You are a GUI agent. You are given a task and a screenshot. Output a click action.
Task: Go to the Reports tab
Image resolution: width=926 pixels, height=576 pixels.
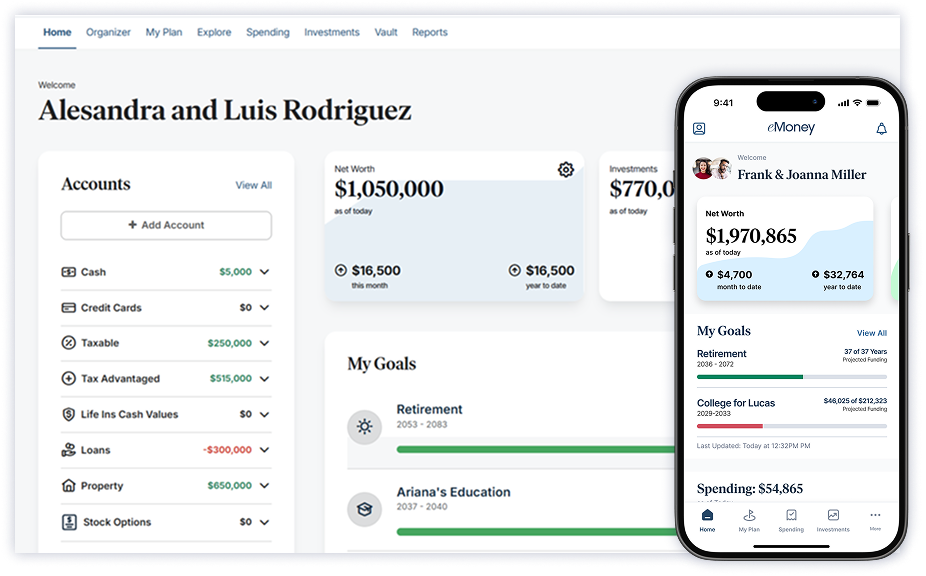point(430,32)
